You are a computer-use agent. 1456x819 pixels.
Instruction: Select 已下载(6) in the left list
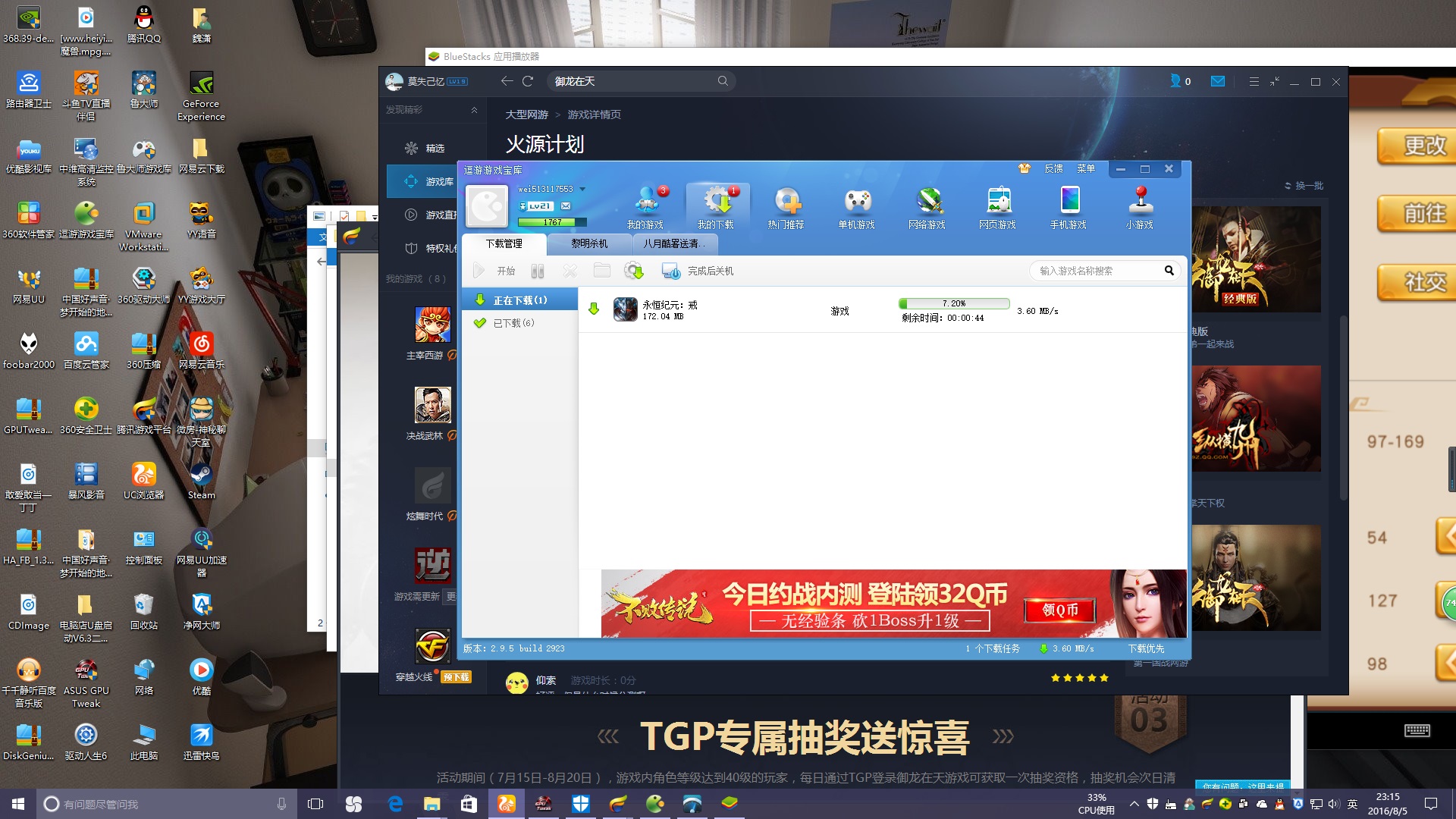[x=520, y=323]
